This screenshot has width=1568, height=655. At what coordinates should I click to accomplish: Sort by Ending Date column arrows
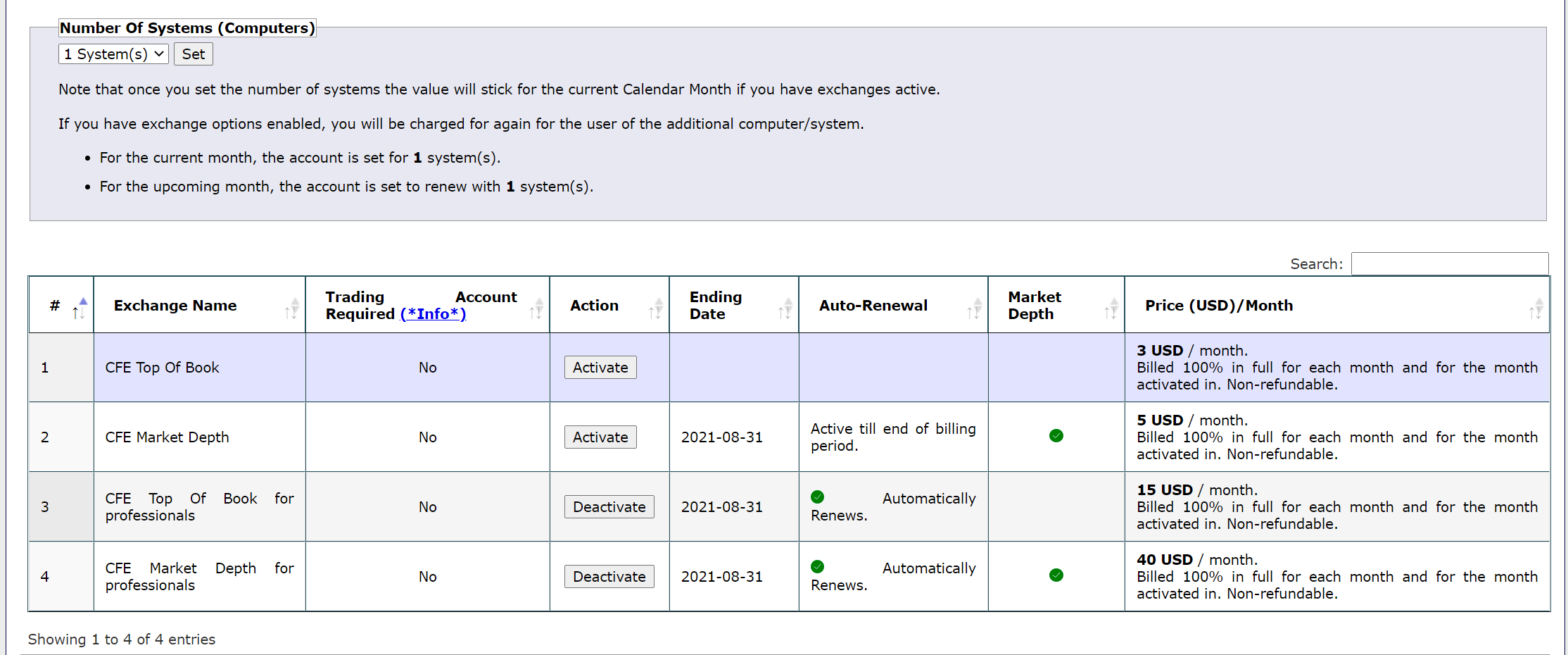click(x=785, y=308)
